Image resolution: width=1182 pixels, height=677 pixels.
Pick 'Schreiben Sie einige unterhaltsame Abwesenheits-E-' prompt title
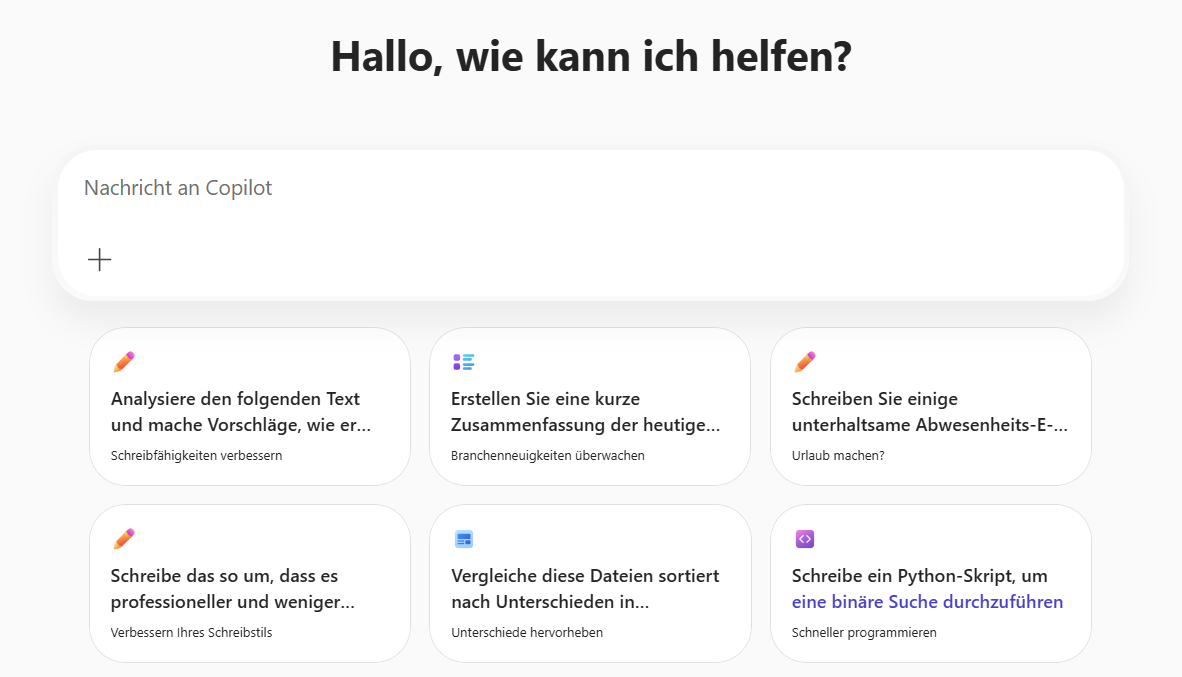[x=929, y=412]
